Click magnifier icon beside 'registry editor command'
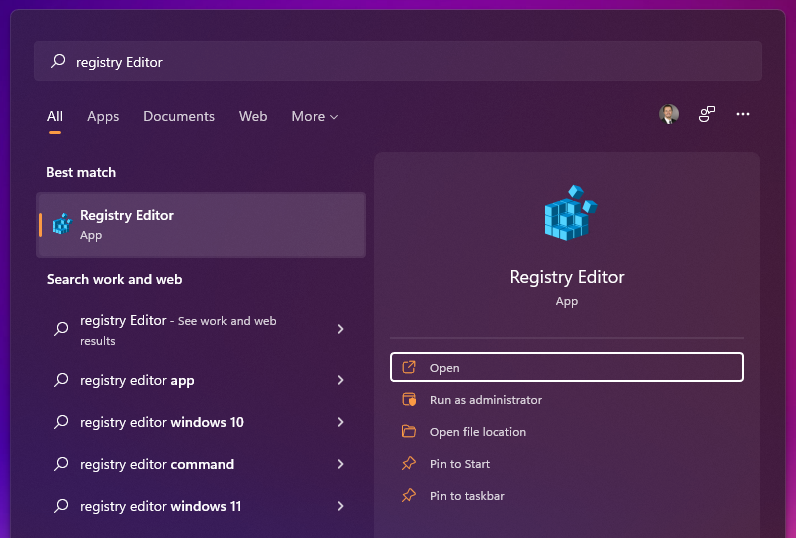 tap(61, 464)
